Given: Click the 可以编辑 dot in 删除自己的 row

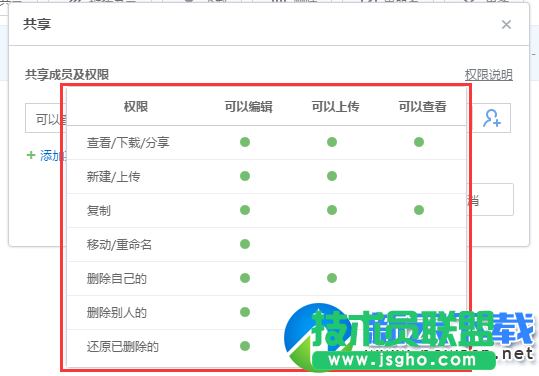Looking at the screenshot, I should (x=245, y=278).
